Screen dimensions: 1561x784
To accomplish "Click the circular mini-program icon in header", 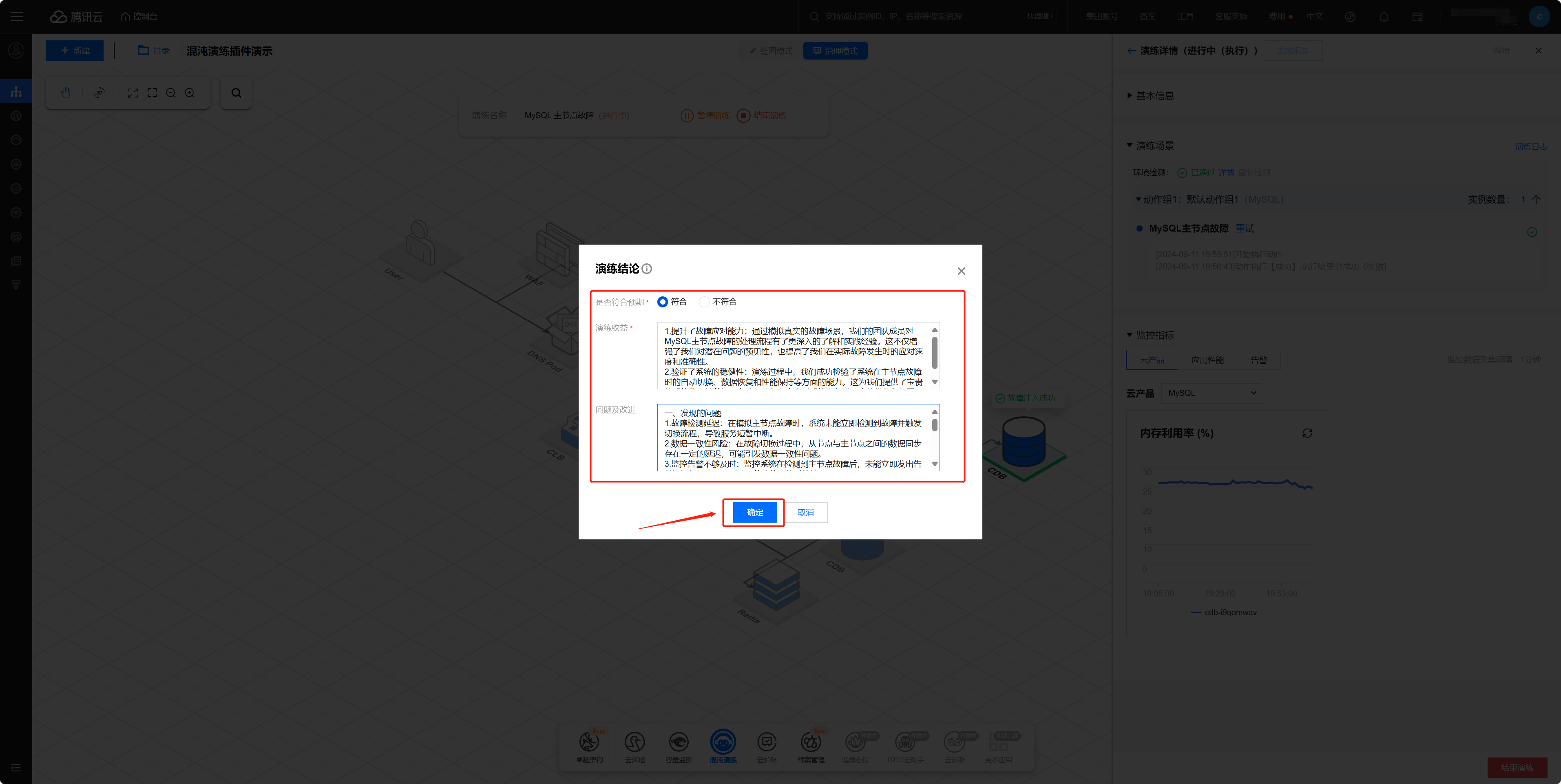I will click(x=1350, y=17).
